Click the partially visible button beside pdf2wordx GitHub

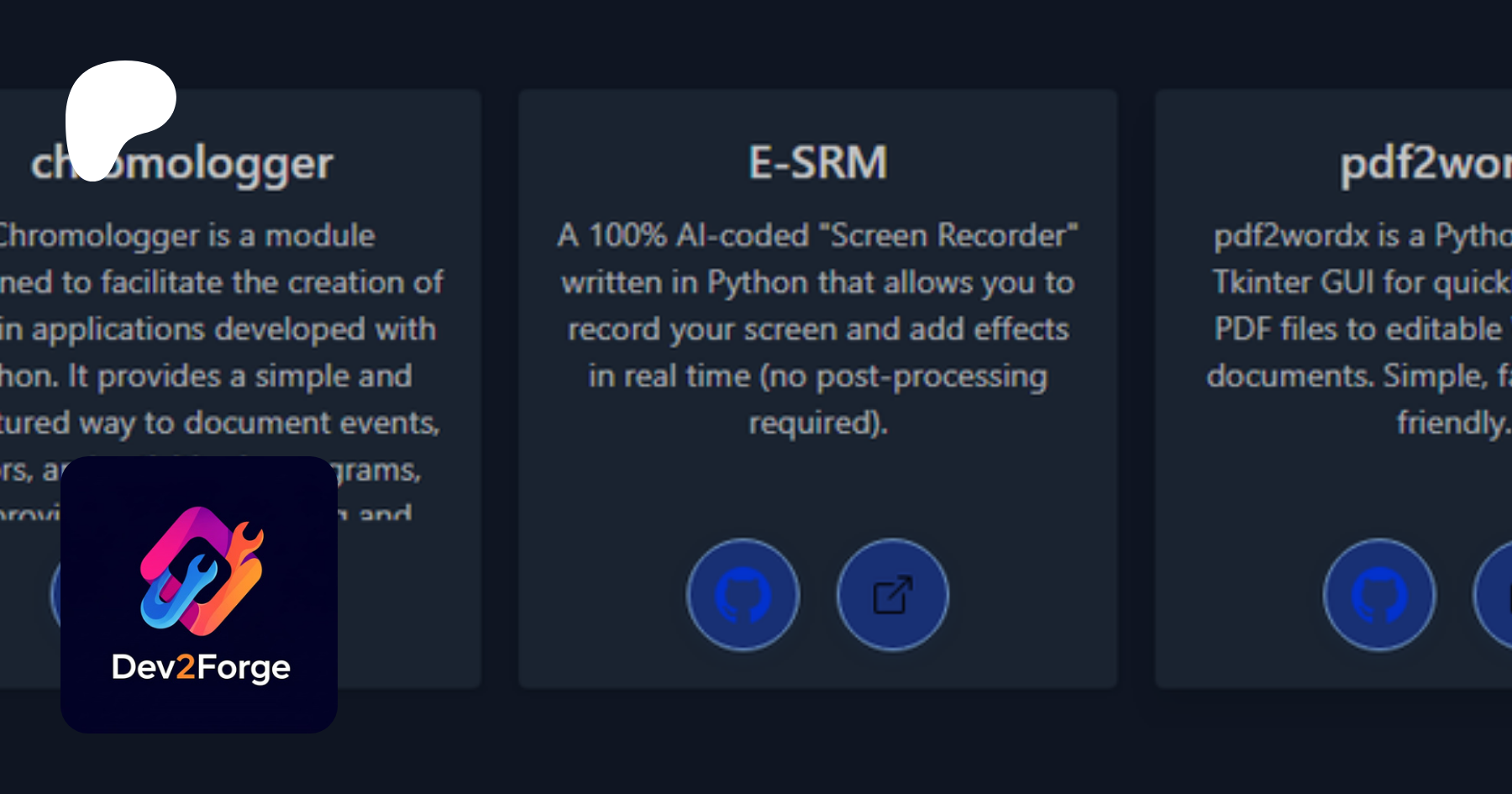click(1496, 595)
